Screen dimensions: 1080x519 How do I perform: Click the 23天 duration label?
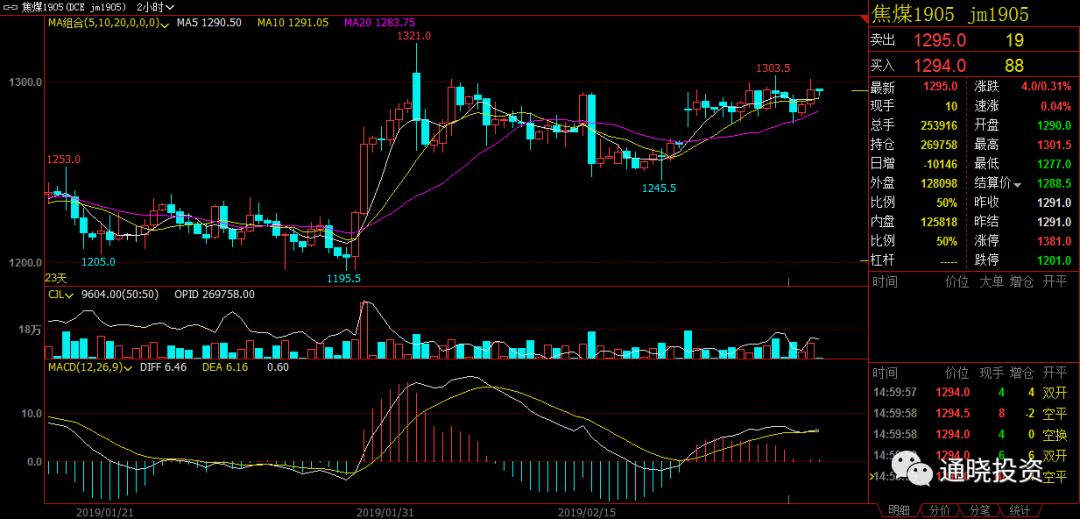tap(56, 278)
